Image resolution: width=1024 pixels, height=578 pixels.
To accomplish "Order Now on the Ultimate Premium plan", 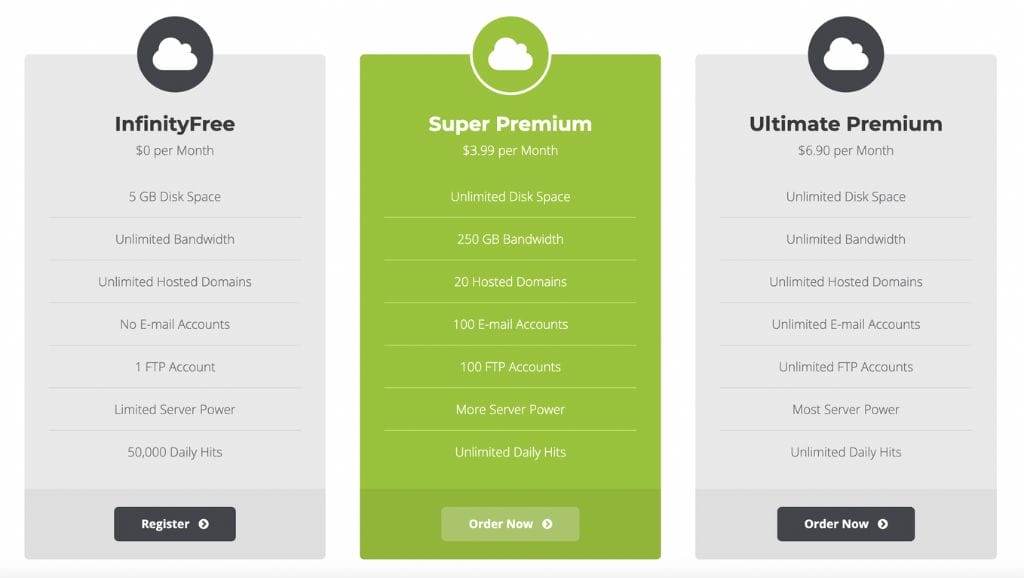I will click(846, 523).
